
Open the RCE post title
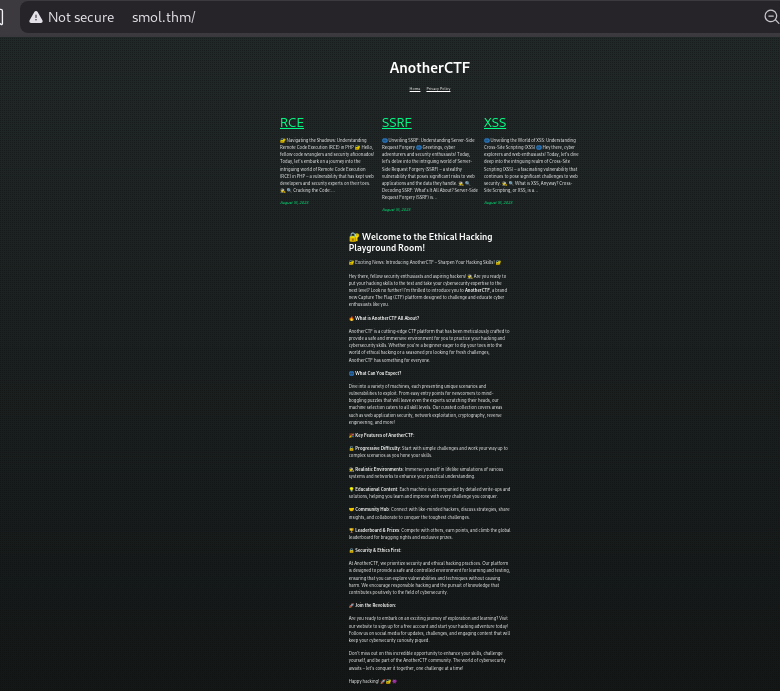click(x=292, y=123)
